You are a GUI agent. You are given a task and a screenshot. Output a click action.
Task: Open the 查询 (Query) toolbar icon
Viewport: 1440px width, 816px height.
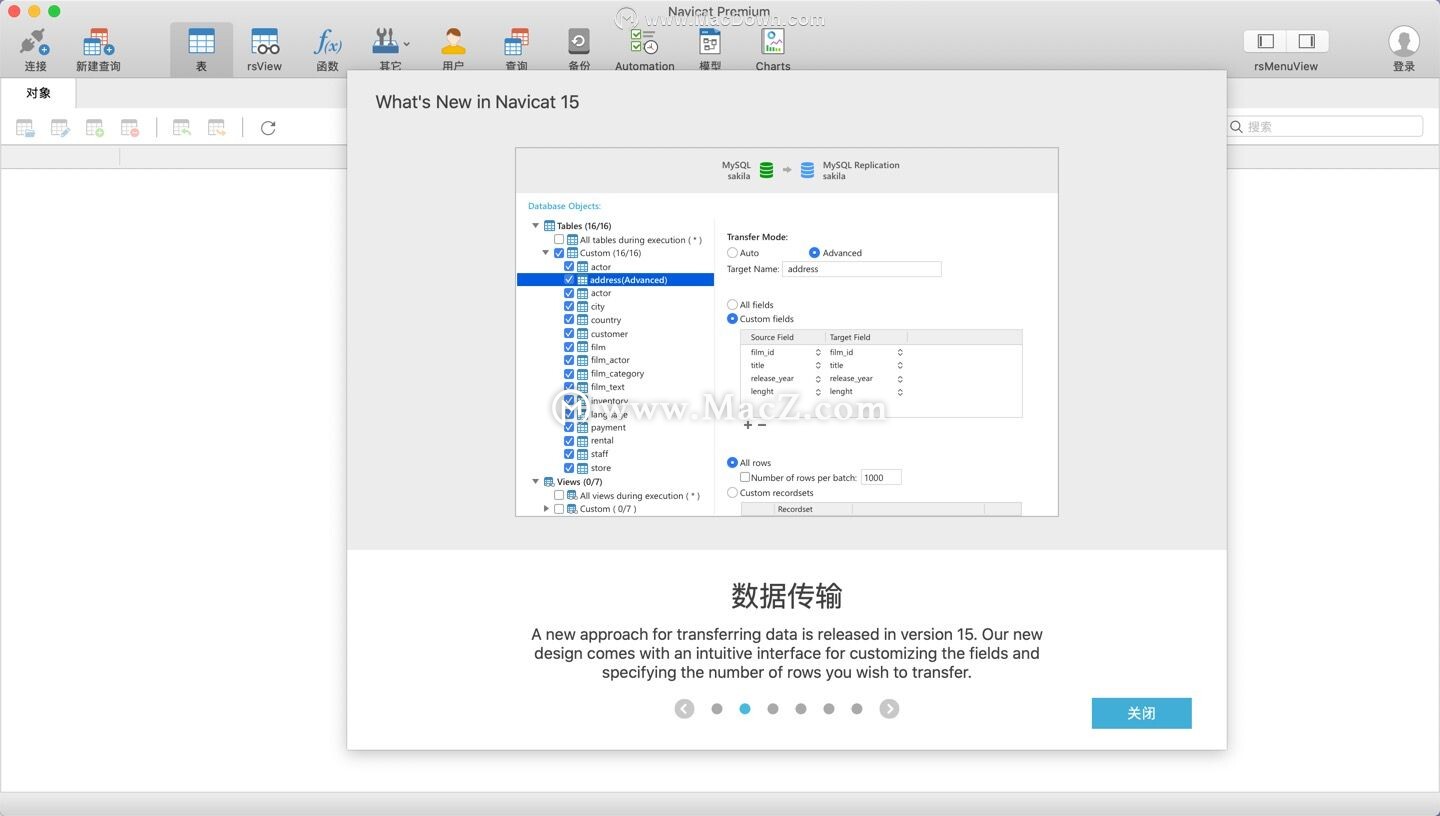516,42
